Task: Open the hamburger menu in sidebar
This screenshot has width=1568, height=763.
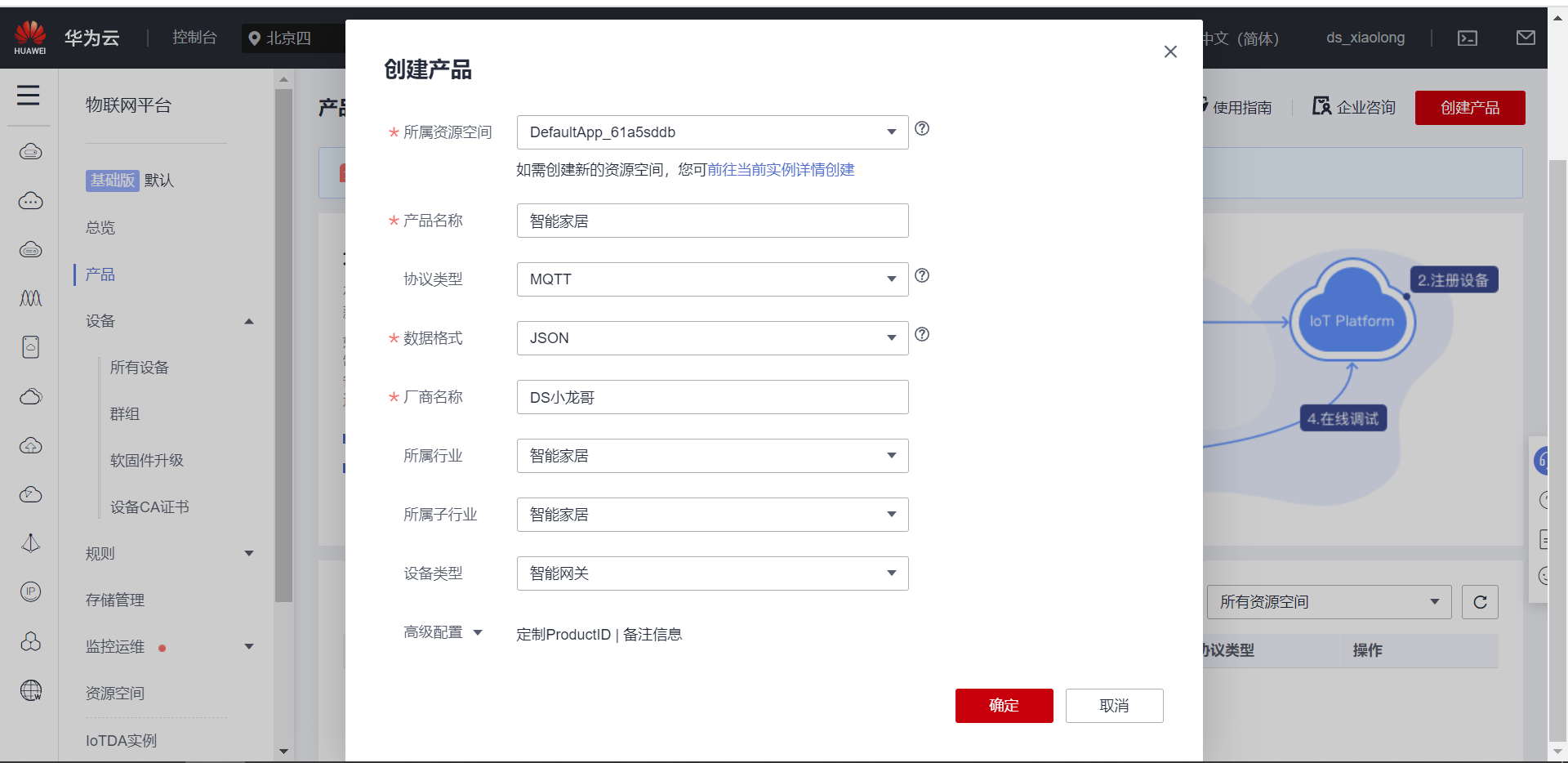Action: point(29,96)
